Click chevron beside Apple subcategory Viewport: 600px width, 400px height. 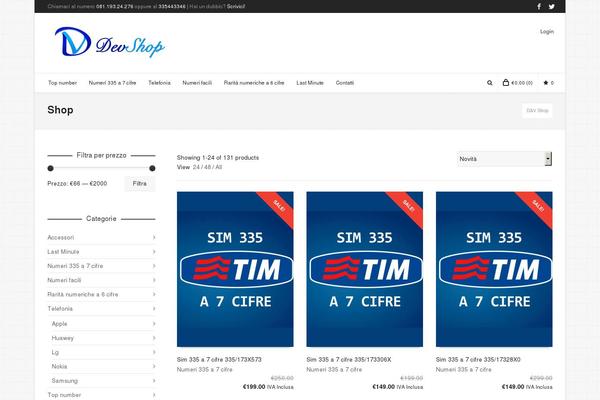pyautogui.click(x=154, y=324)
